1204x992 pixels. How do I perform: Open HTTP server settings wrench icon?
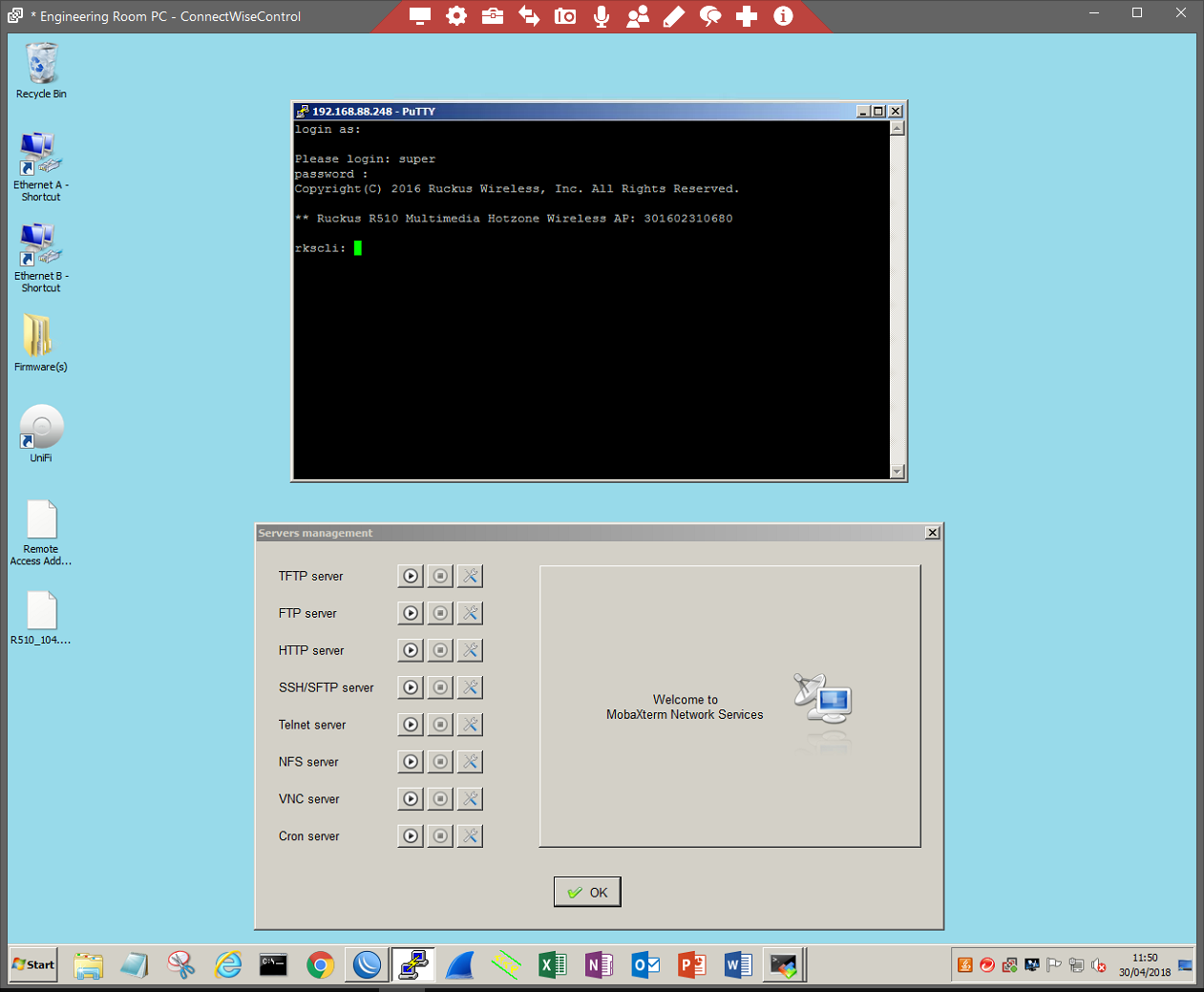(470, 650)
